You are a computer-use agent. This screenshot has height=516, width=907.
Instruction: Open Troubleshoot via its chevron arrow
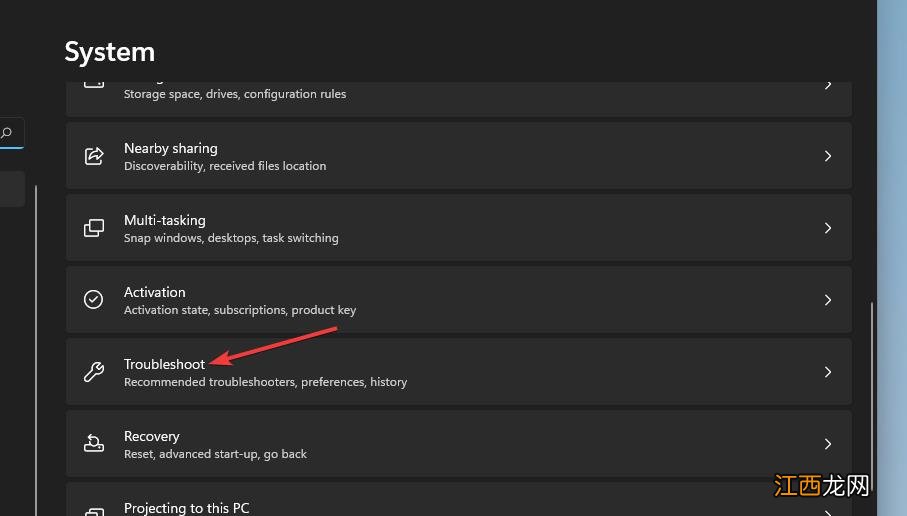(828, 372)
